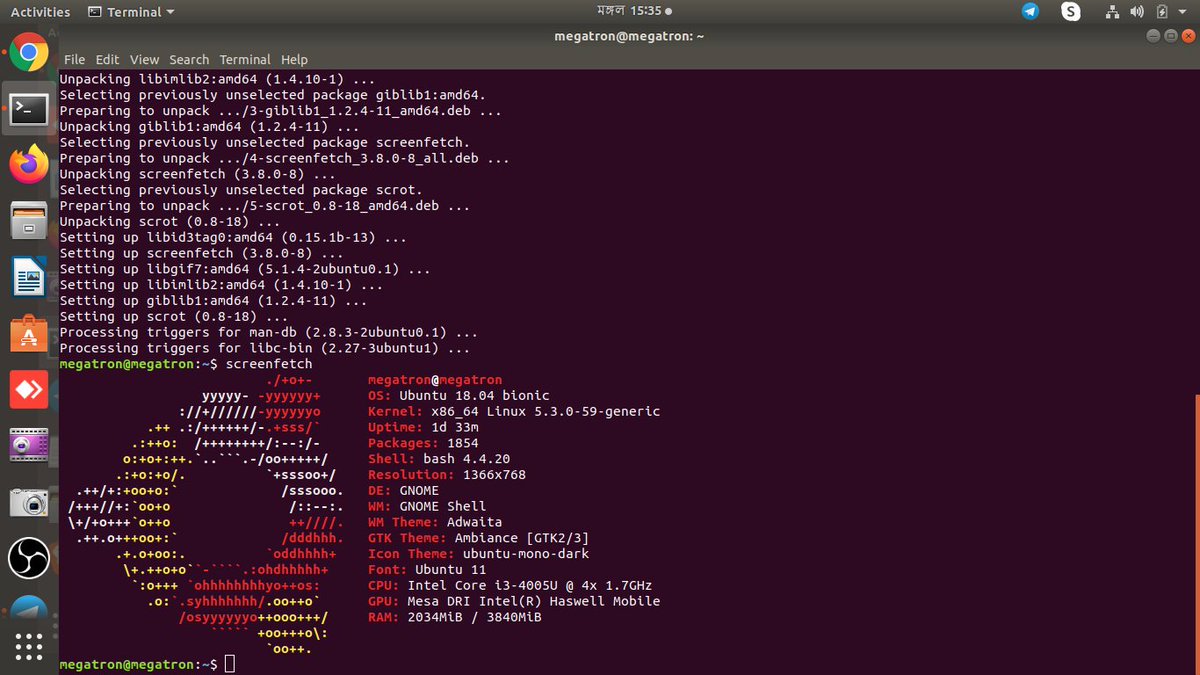Click the volume icon in the top bar
The width and height of the screenshot is (1200, 675).
1136,11
